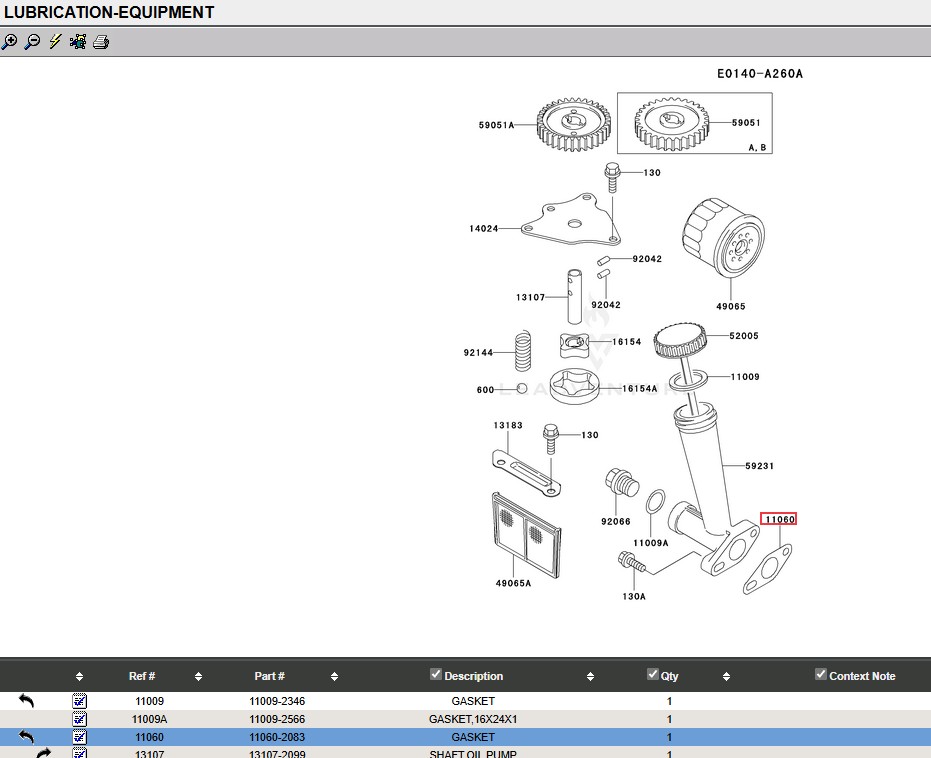This screenshot has width=931, height=758.
Task: Click sort arrows right of Ref # header
Action: 198,677
